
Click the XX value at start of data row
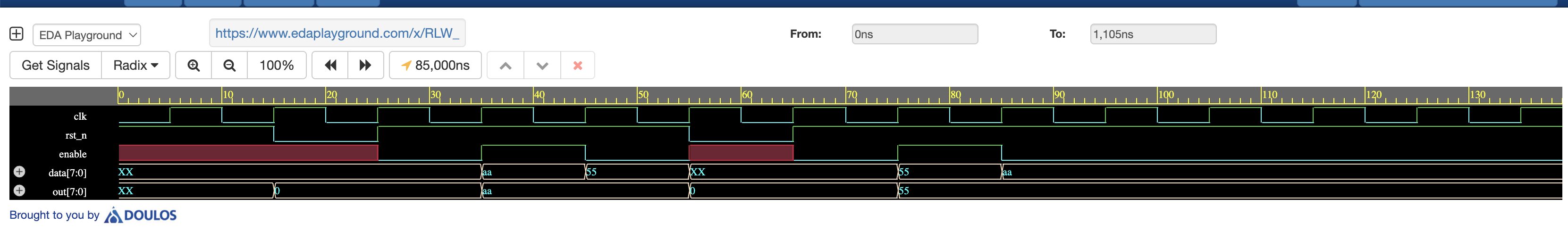click(126, 172)
